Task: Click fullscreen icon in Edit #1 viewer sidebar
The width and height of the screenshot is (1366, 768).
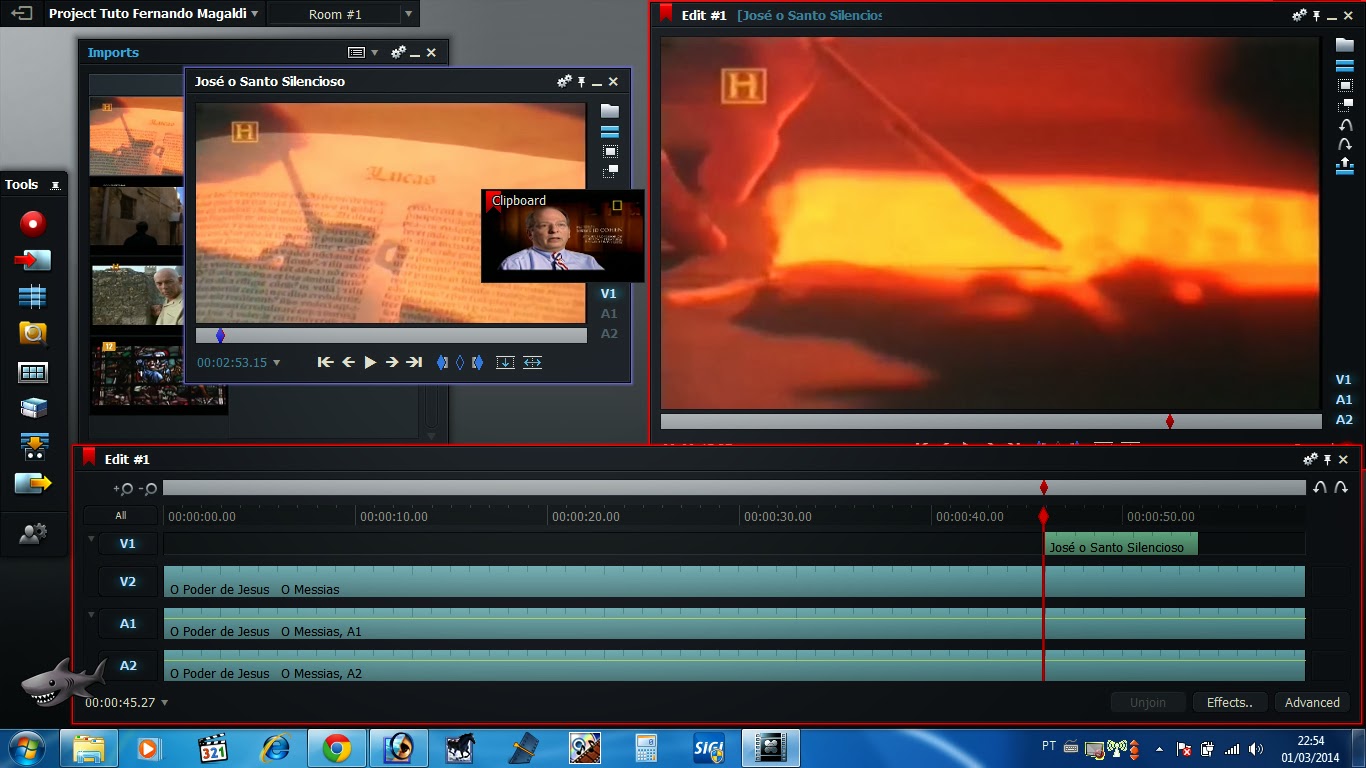Action: tap(1345, 85)
